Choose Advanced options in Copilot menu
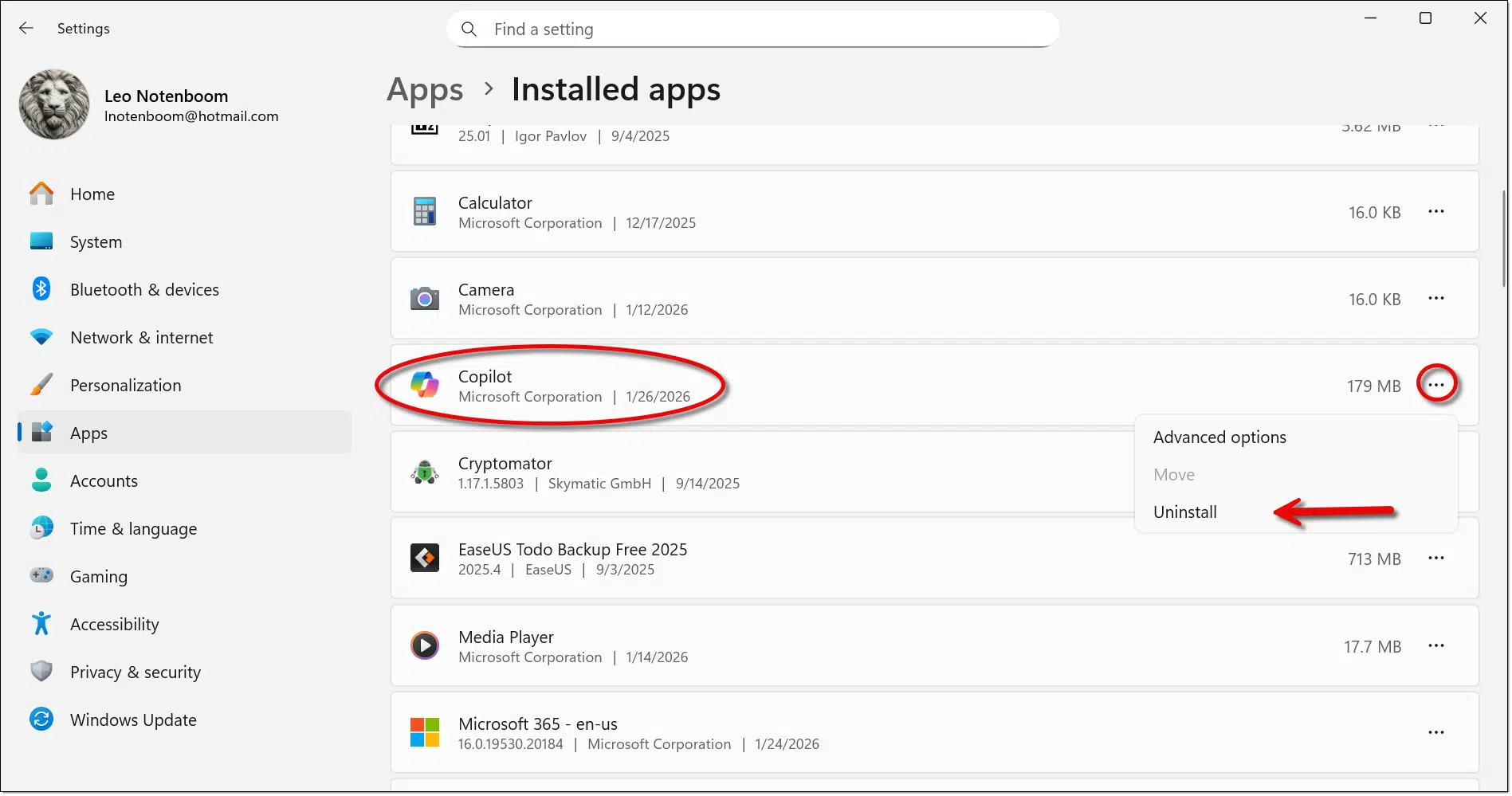The width and height of the screenshot is (1512, 796). [1219, 437]
